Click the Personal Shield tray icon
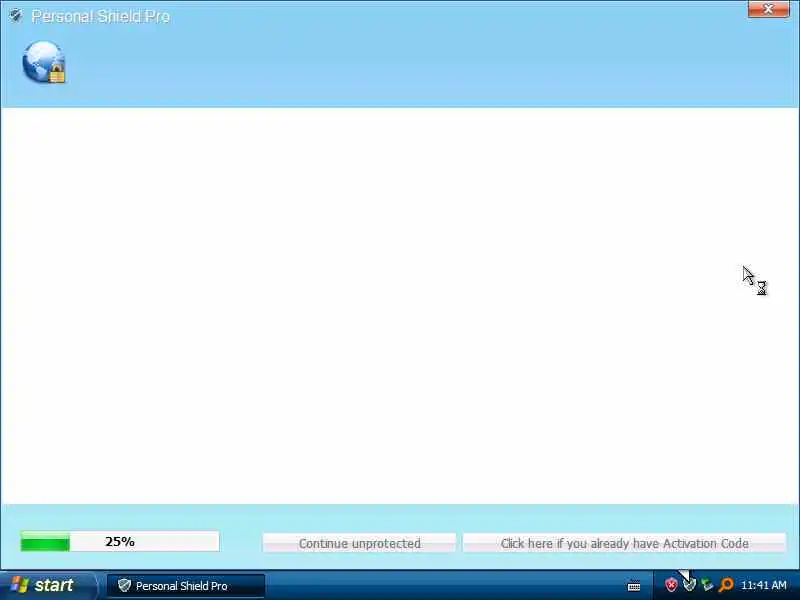The image size is (800, 600). (689, 584)
